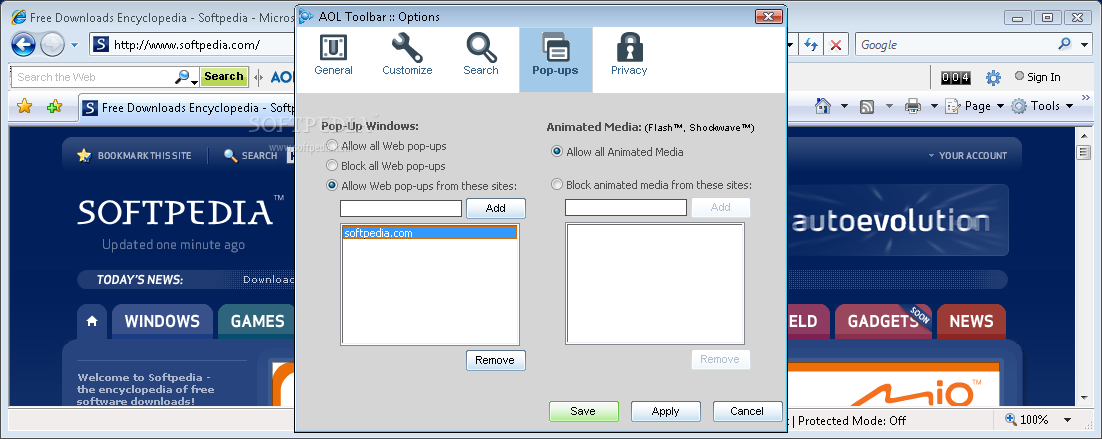Click the red Stop loading icon
Screen dimensions: 1102x439
pyautogui.click(x=835, y=45)
